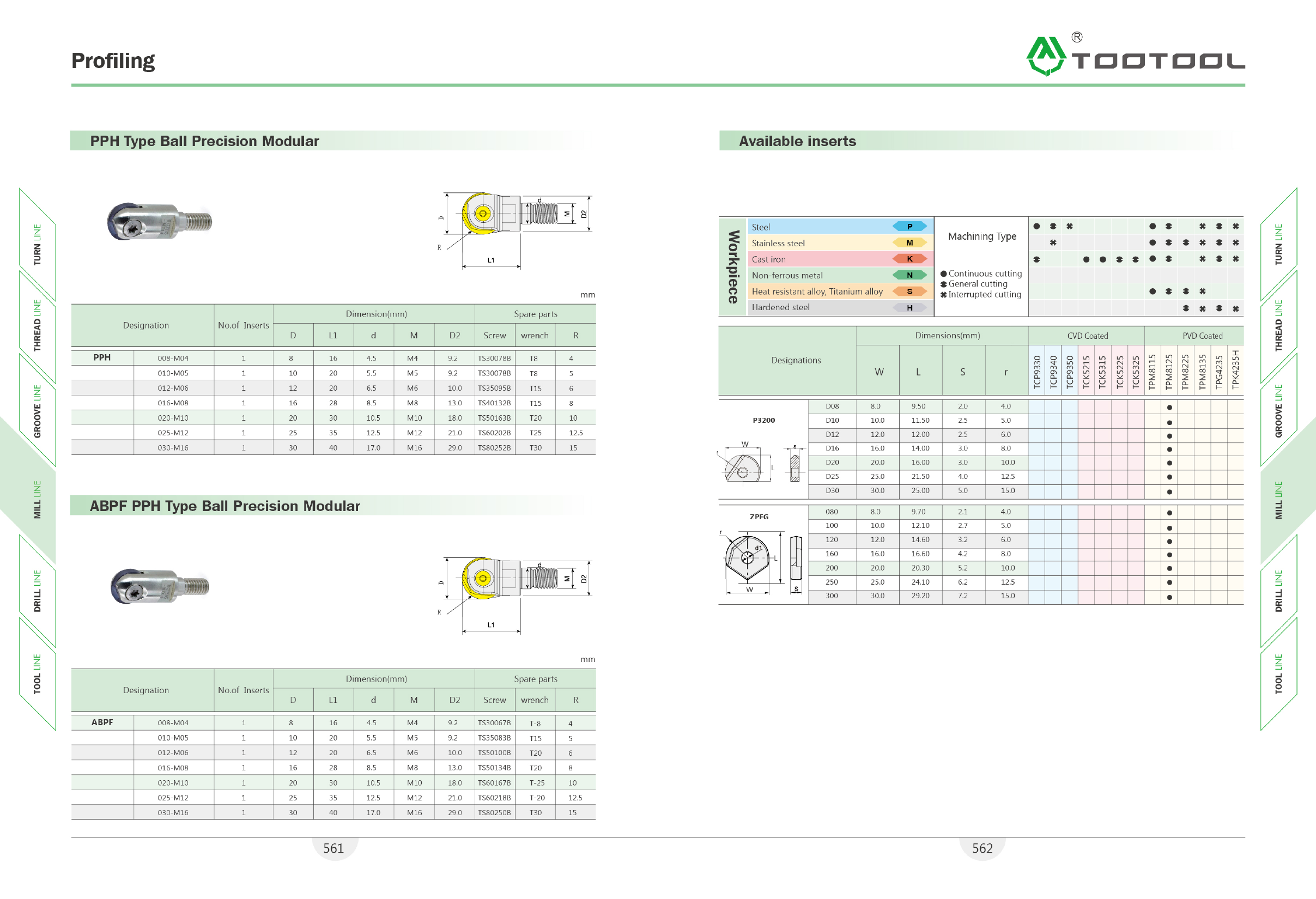Viewport: 1316px width, 899px height.
Task: Click the Continuous cutting legend symbol
Action: [x=943, y=274]
